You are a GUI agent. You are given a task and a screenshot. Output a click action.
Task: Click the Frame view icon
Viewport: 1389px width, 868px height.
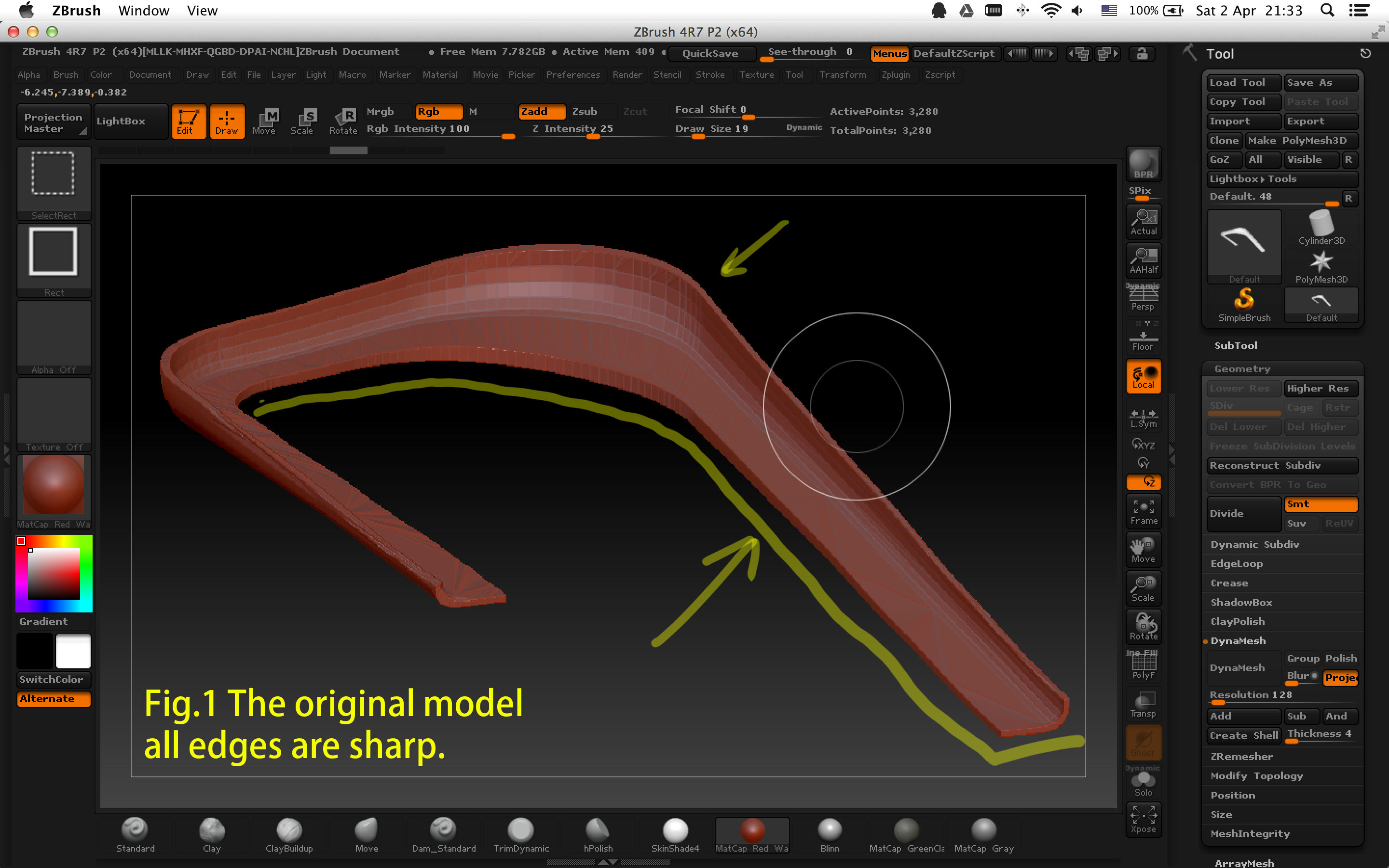click(1144, 511)
